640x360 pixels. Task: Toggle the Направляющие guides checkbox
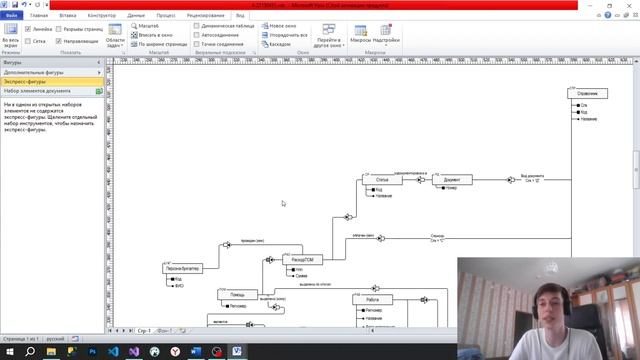58,41
